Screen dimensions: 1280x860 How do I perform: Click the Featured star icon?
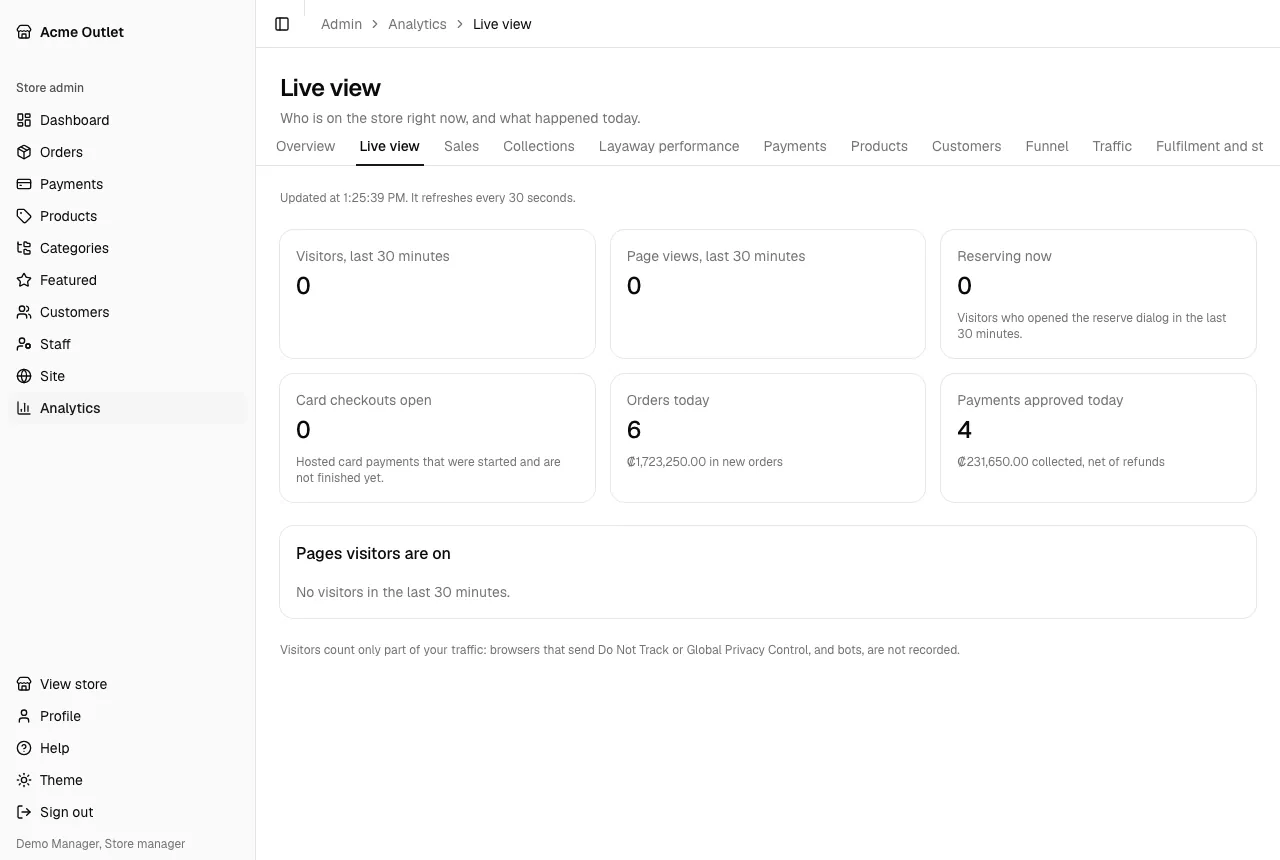pyautogui.click(x=24, y=280)
